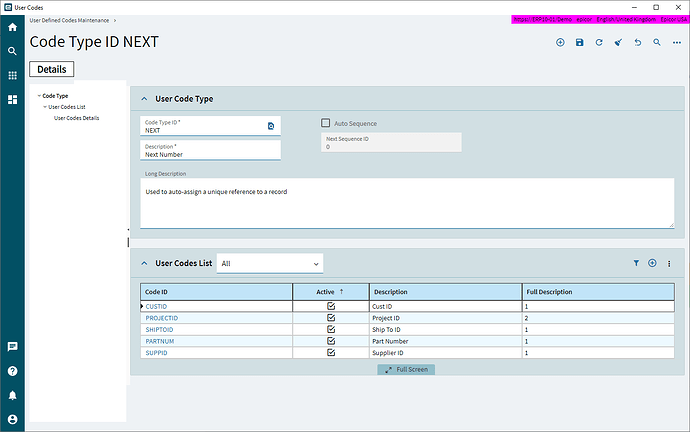Click the undo icon in toolbar
The image size is (690, 432).
click(638, 42)
